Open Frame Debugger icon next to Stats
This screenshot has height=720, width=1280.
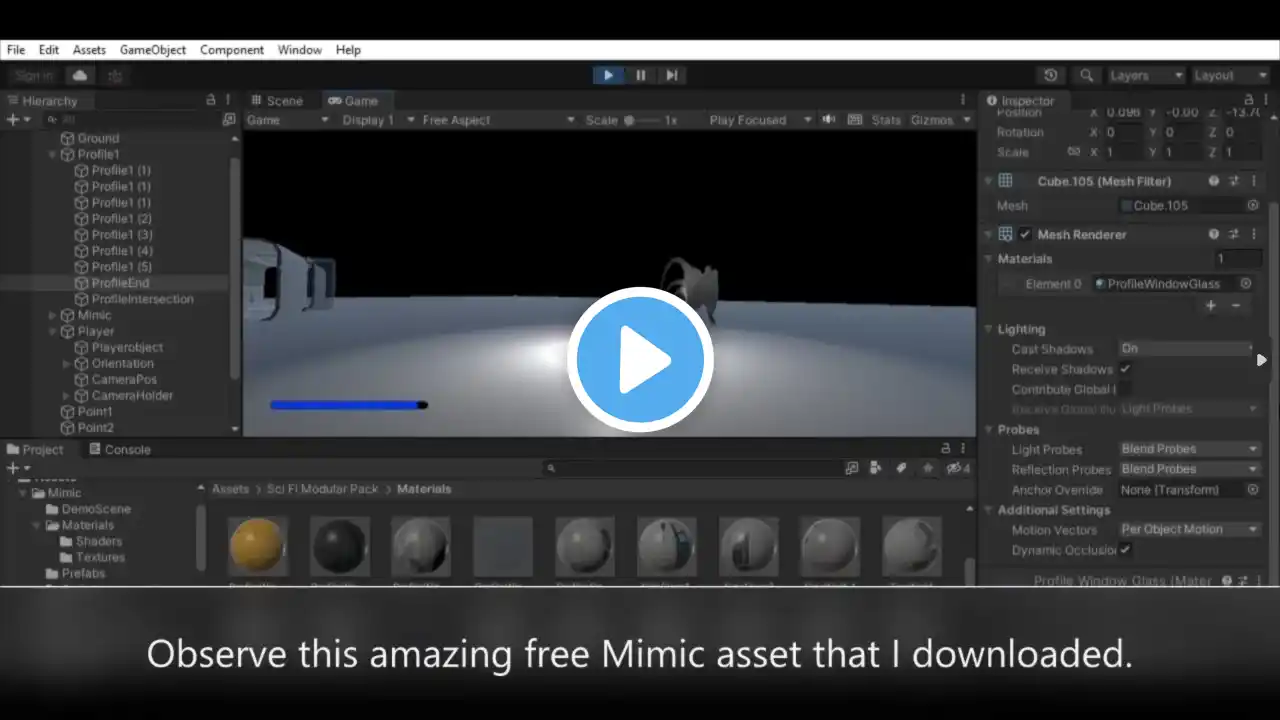855,120
